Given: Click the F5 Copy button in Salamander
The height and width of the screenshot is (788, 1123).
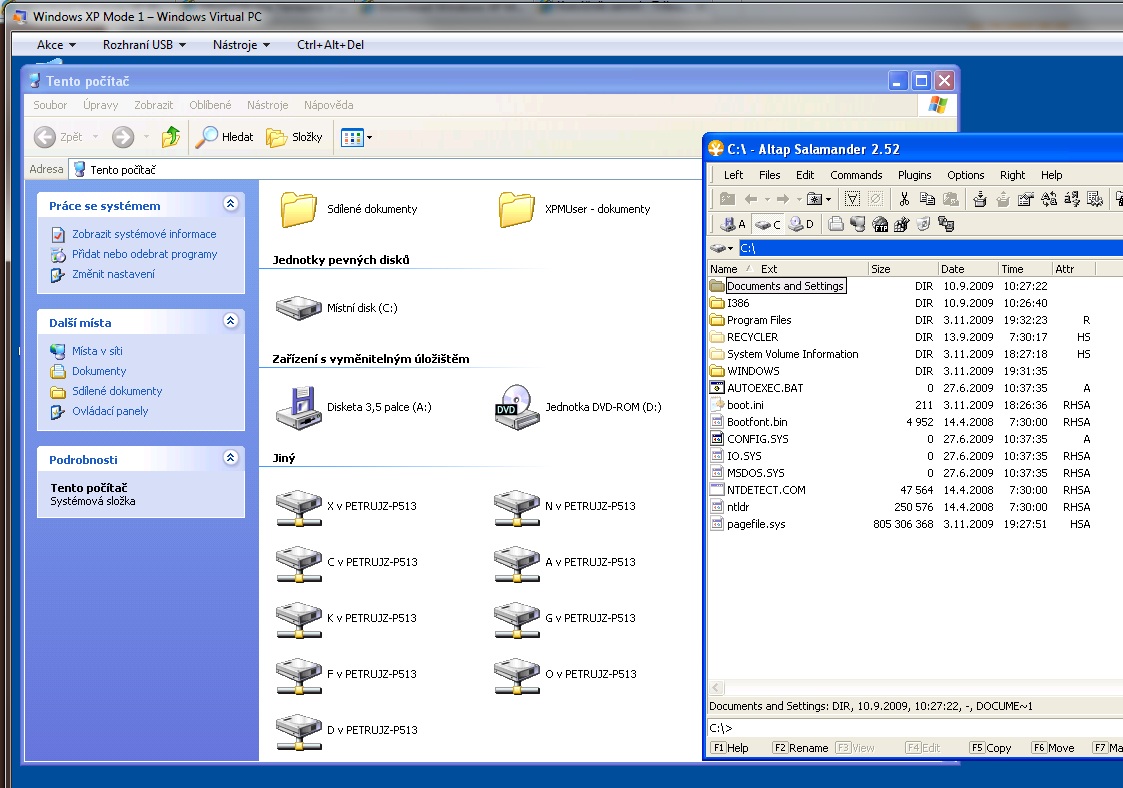Looking at the screenshot, I should click(991, 748).
